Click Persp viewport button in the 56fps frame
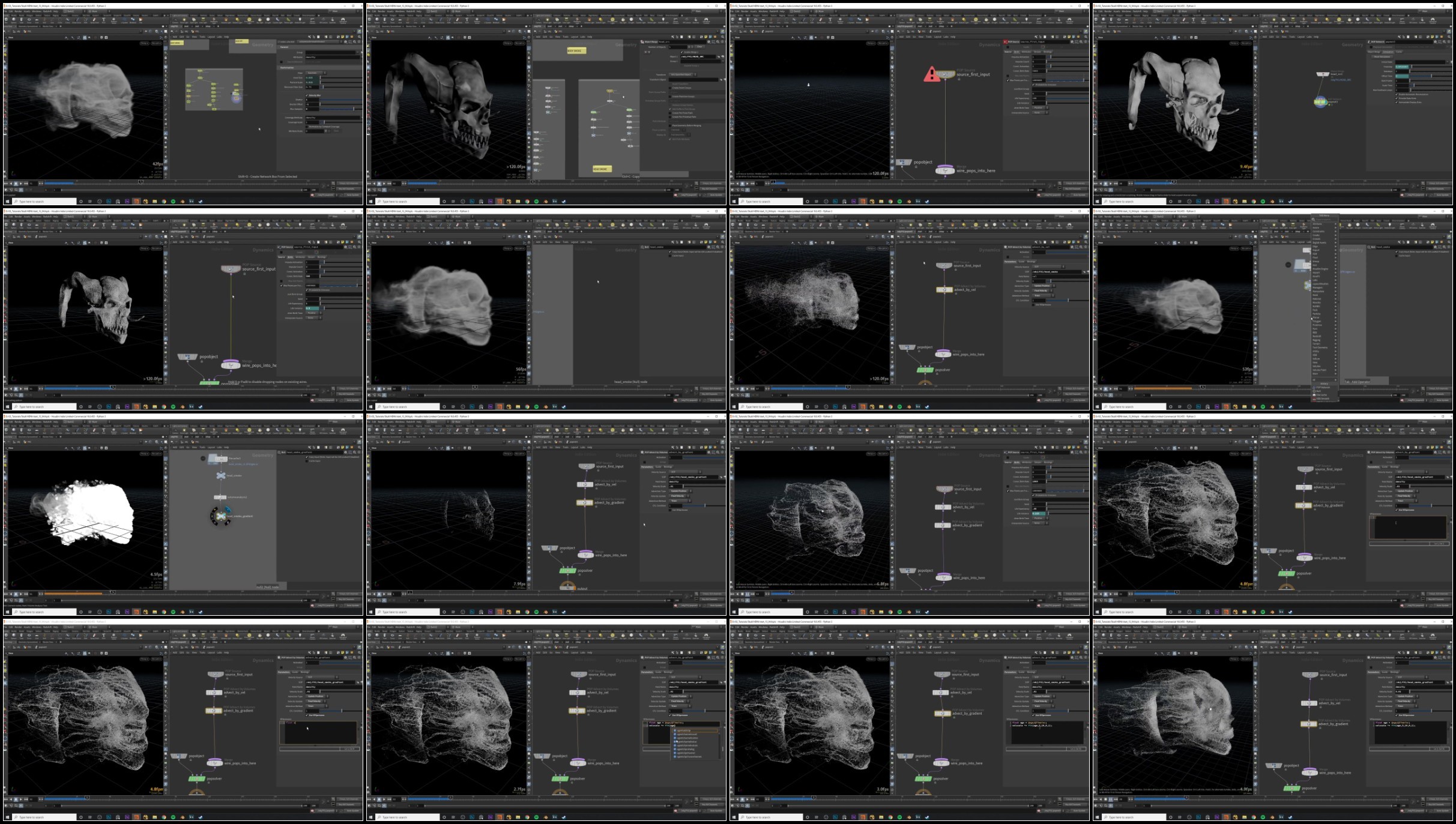Screen dimensions: 1456x824 [x=508, y=248]
